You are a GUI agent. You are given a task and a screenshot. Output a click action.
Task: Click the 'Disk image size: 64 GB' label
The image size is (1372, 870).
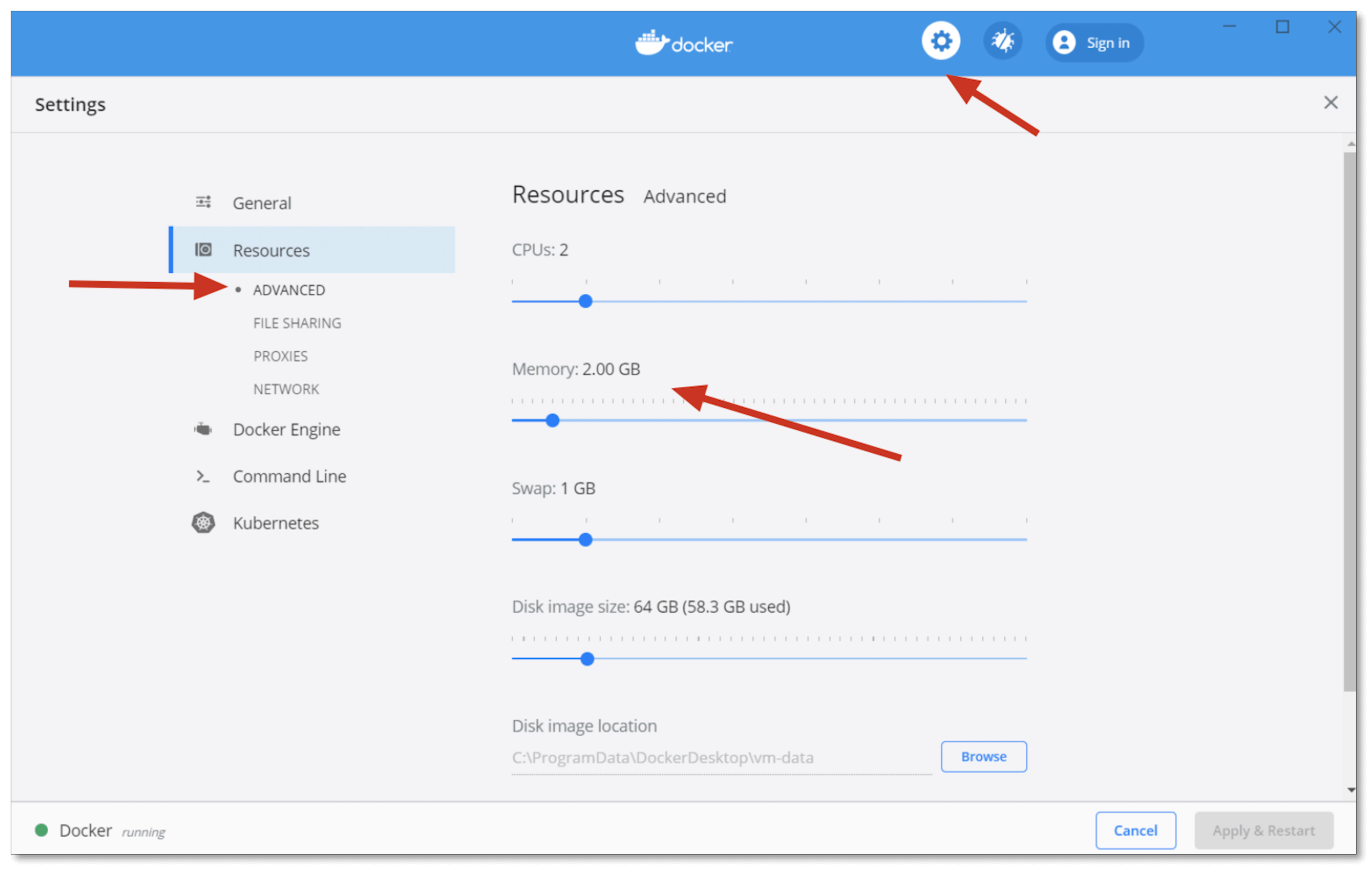point(651,607)
